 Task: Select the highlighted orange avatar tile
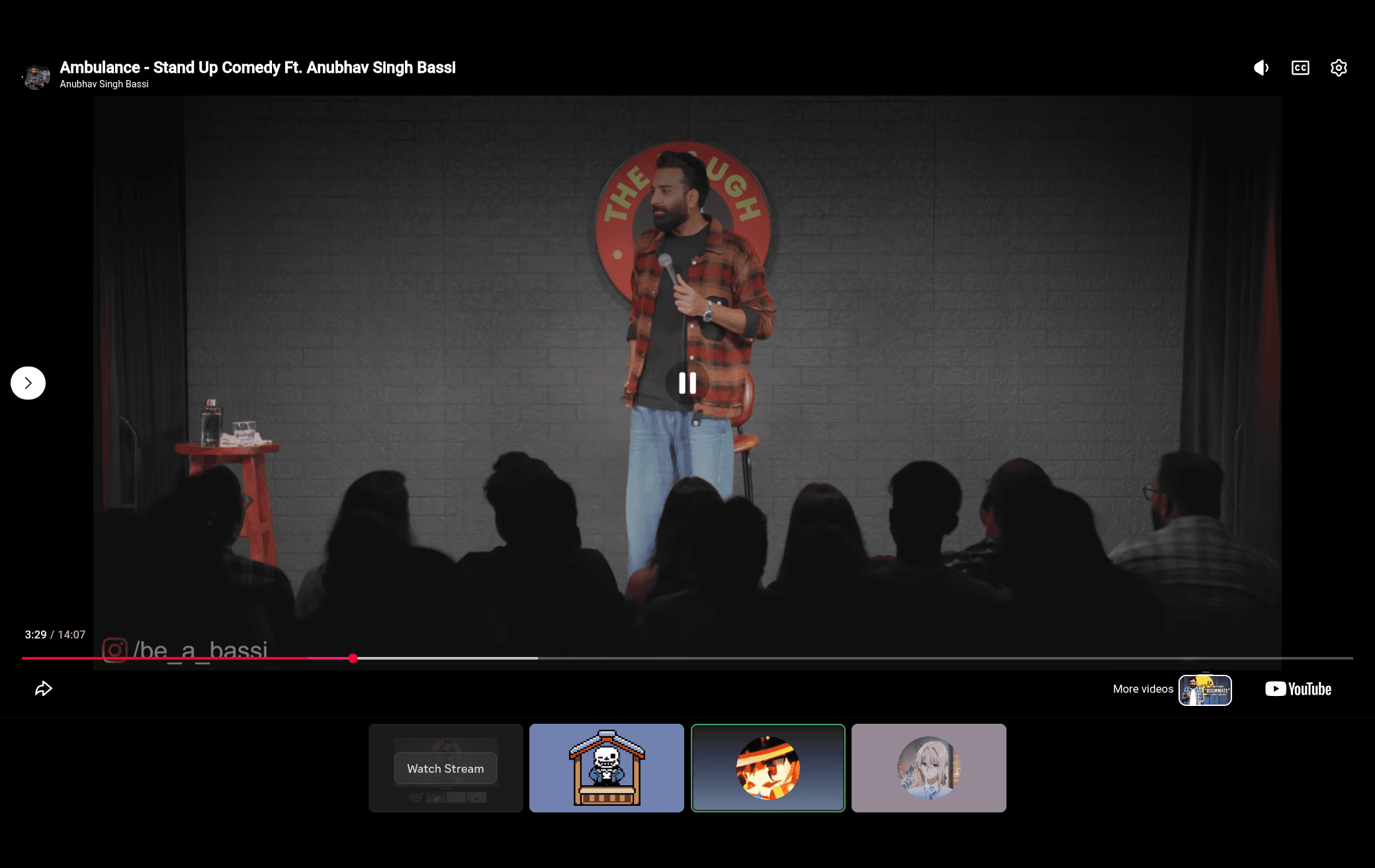pyautogui.click(x=768, y=768)
